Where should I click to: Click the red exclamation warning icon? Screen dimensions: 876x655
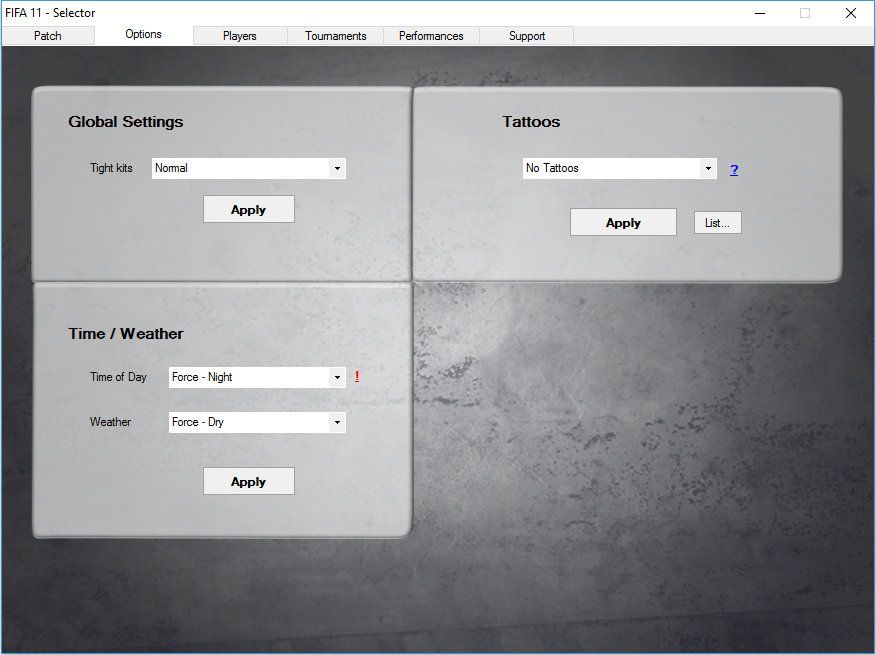(x=357, y=377)
